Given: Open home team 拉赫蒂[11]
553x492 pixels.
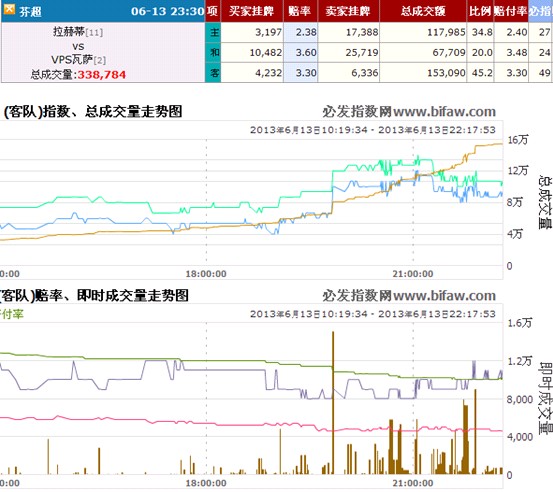Looking at the screenshot, I should point(78,32).
